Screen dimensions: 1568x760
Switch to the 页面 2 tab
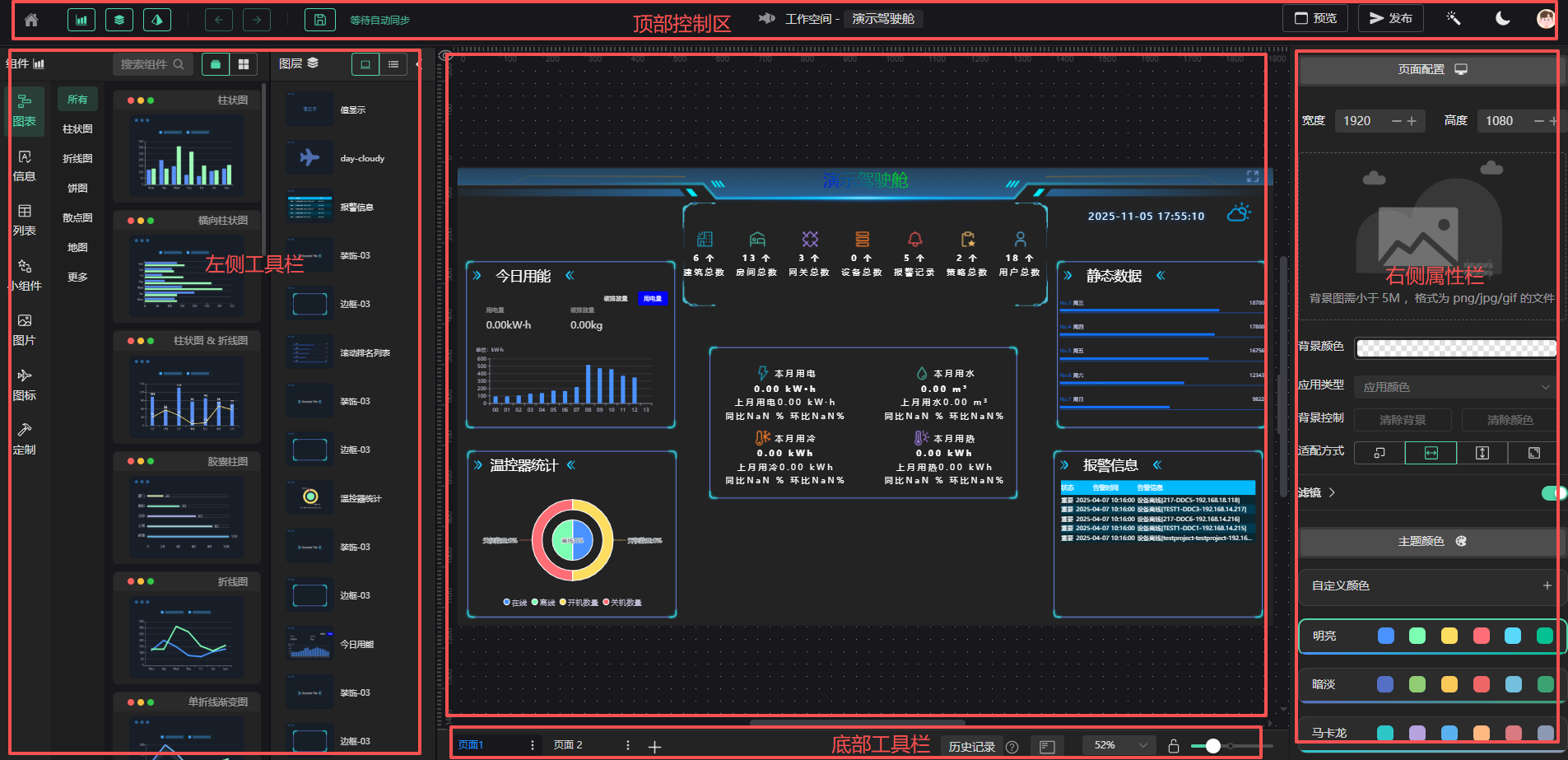pyautogui.click(x=568, y=745)
